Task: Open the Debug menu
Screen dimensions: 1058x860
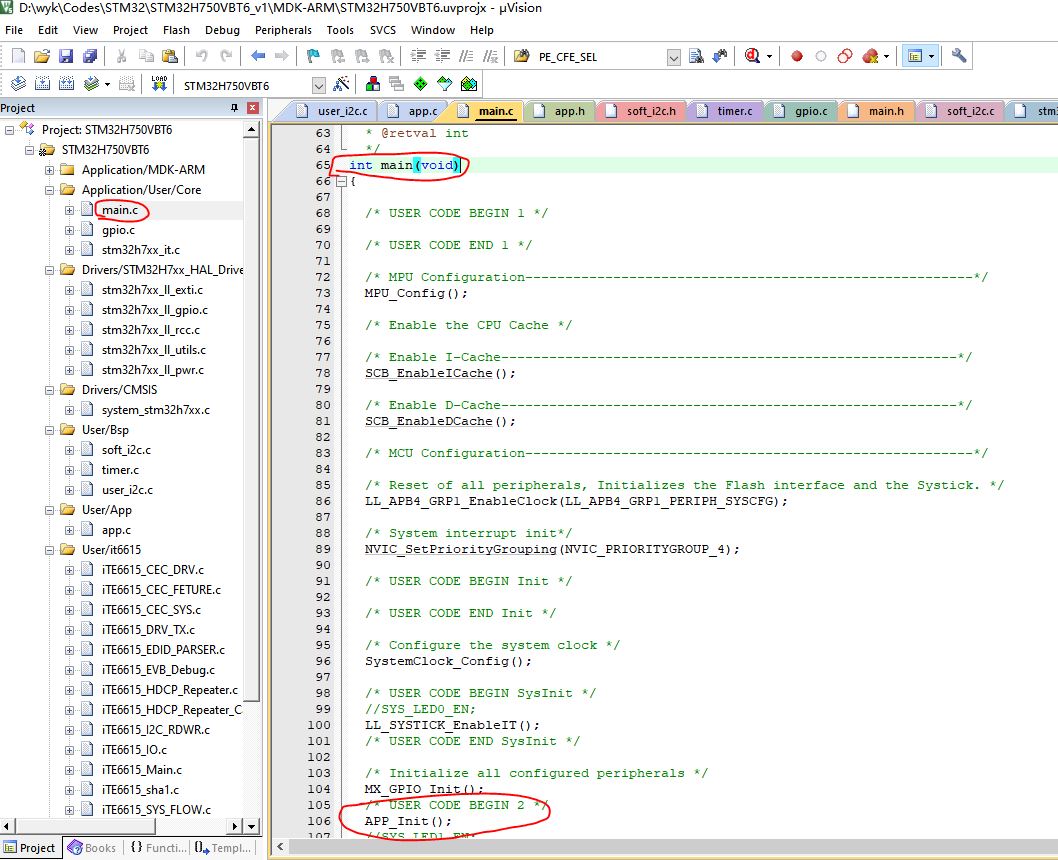Action: click(222, 30)
